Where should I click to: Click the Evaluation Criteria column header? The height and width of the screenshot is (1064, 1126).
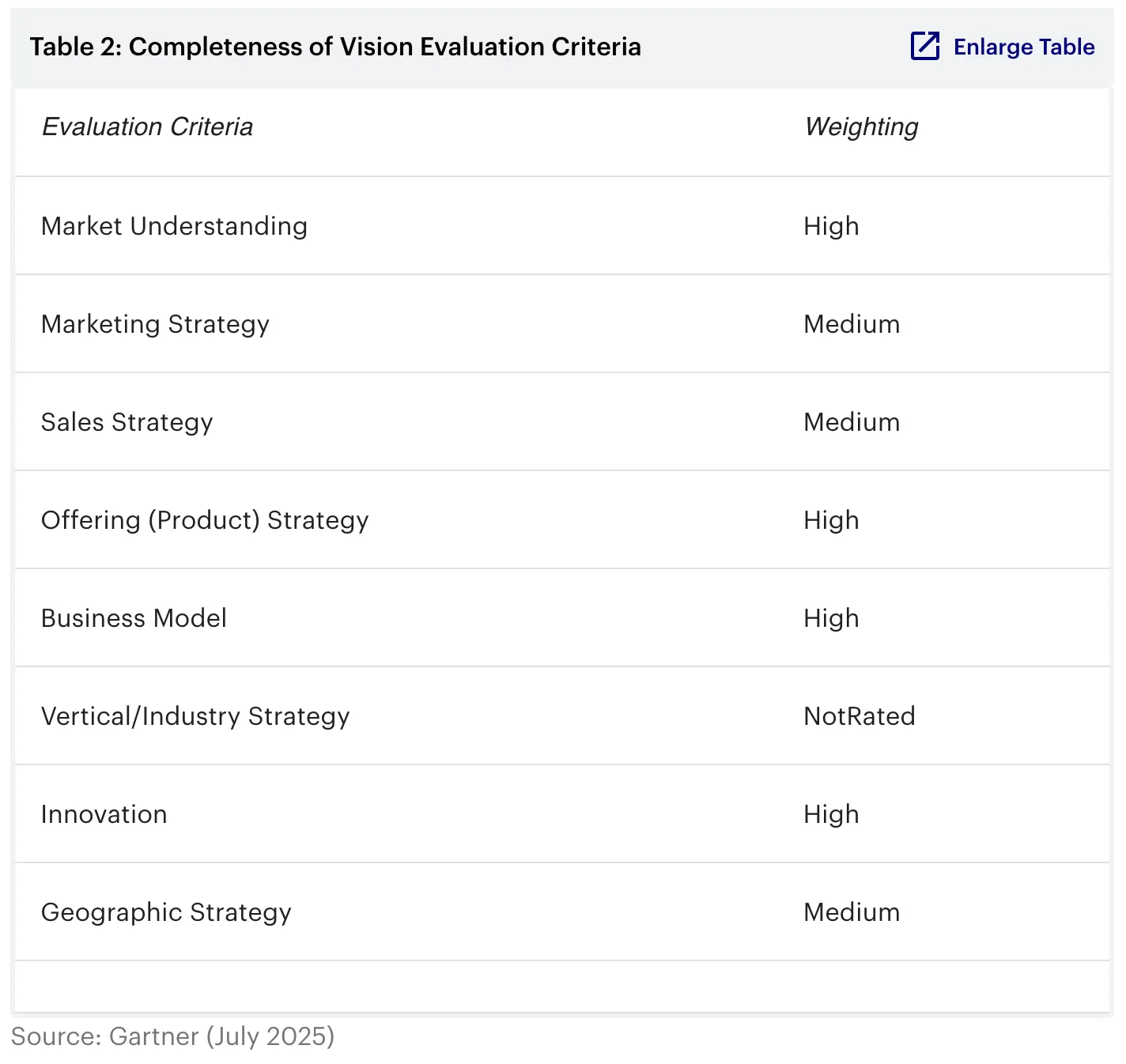click(x=147, y=127)
